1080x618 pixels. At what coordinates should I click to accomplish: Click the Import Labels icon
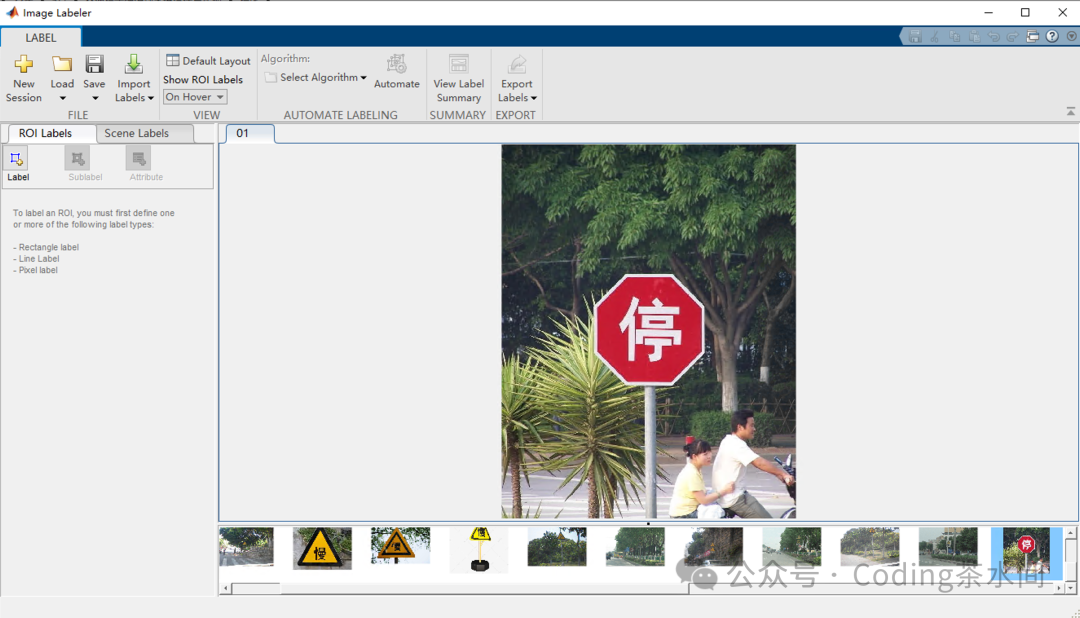point(134,64)
